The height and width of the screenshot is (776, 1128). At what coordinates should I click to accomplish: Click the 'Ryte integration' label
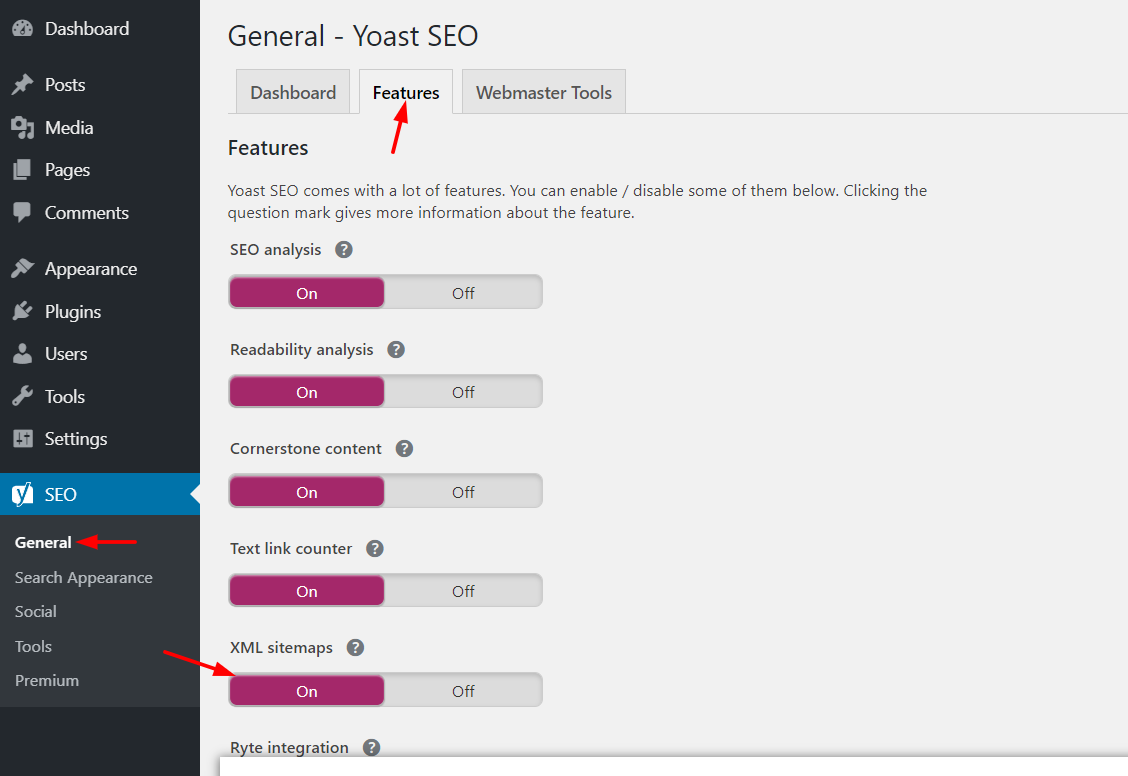289,748
